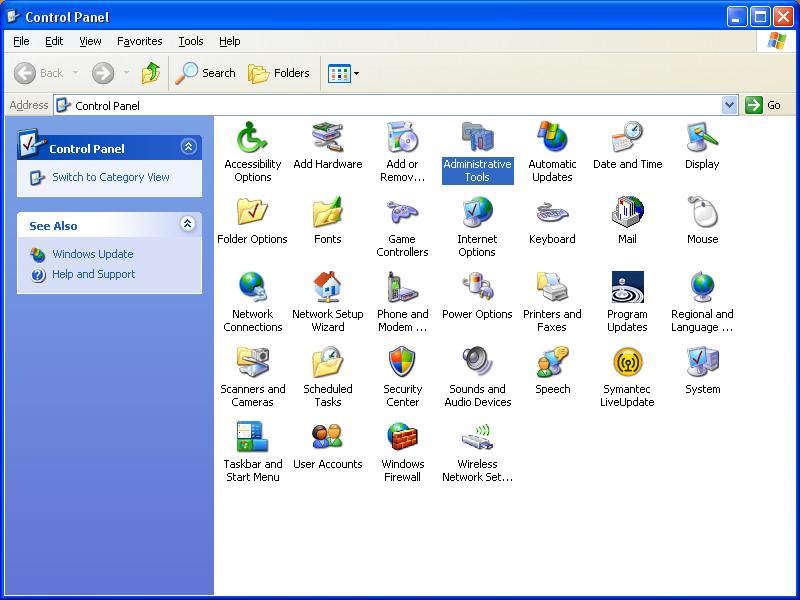Open the Views dropdown in toolbar

[x=343, y=73]
